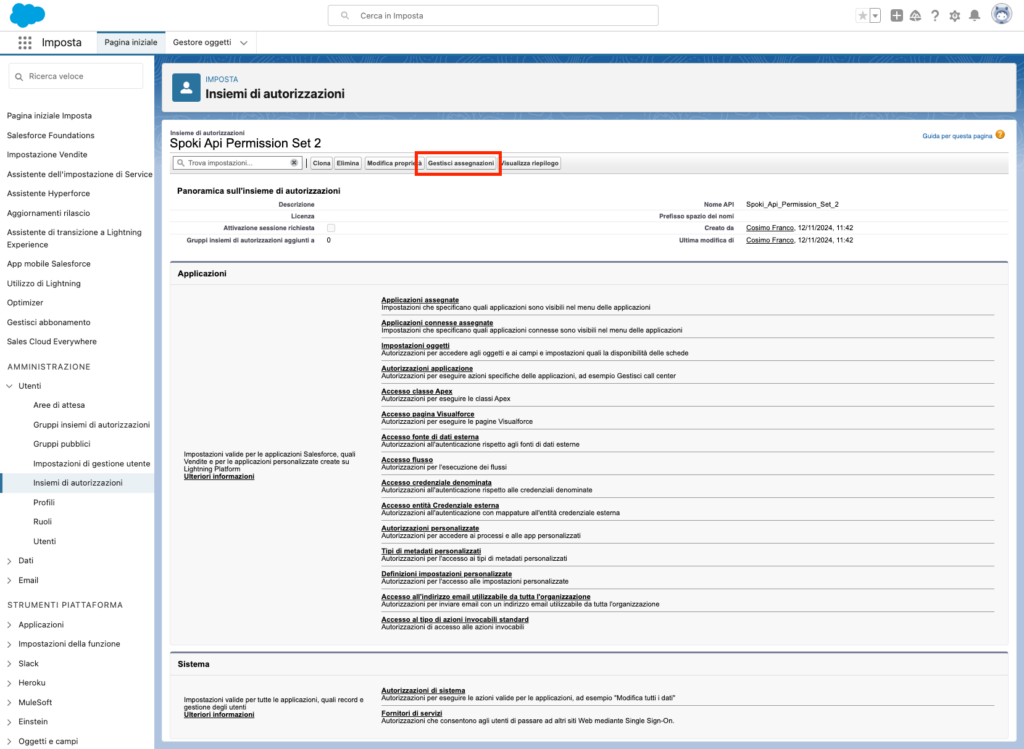Screen dimensions: 1024x749
Task: Expand the Dati section in sidebar
Action: pyautogui.click(x=10, y=561)
